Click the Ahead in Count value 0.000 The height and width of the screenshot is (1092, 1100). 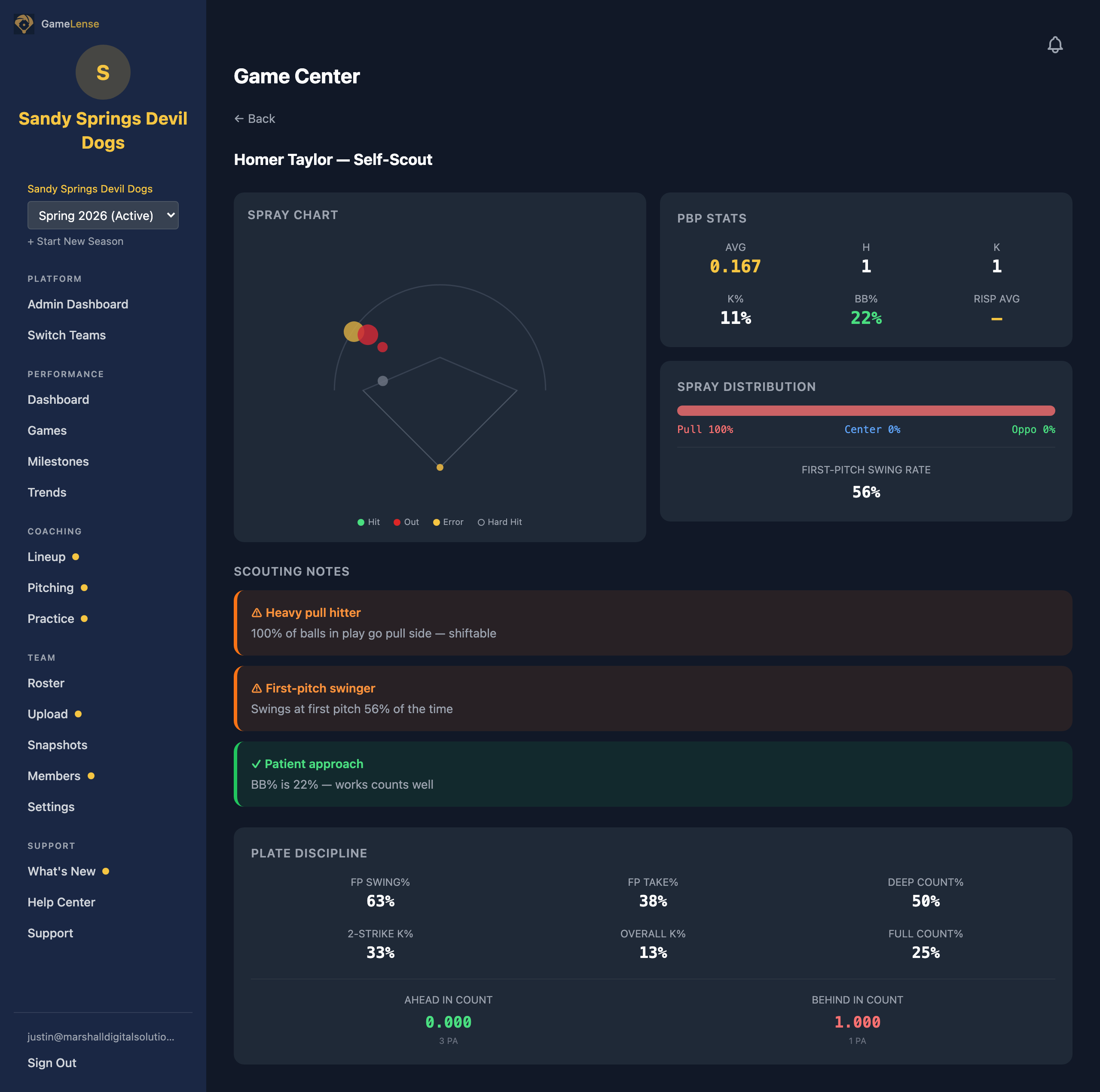pos(449,1022)
